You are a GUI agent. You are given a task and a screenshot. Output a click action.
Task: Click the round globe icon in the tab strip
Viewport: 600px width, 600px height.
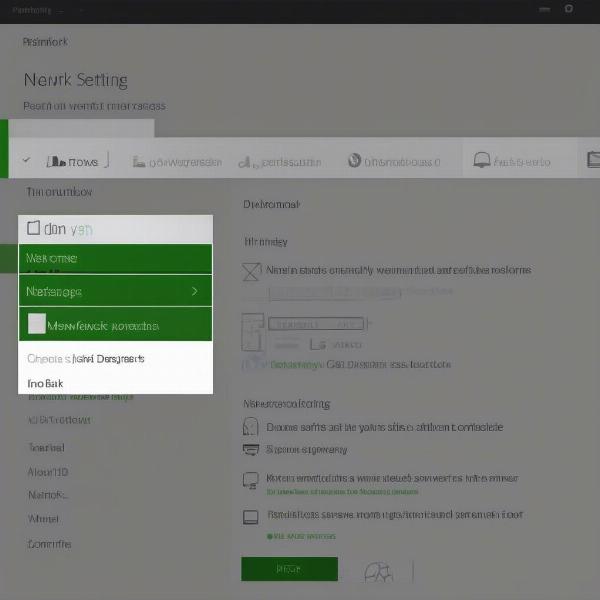coord(354,160)
